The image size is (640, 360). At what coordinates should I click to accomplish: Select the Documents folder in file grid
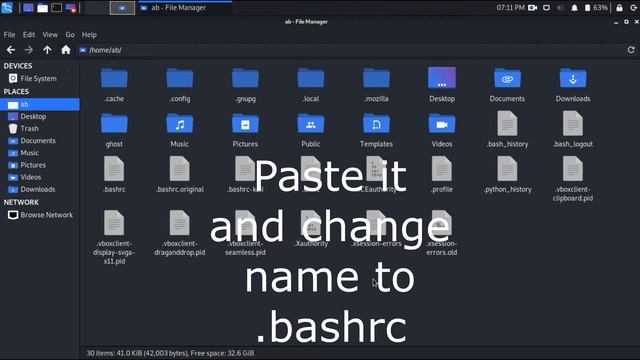click(x=507, y=84)
